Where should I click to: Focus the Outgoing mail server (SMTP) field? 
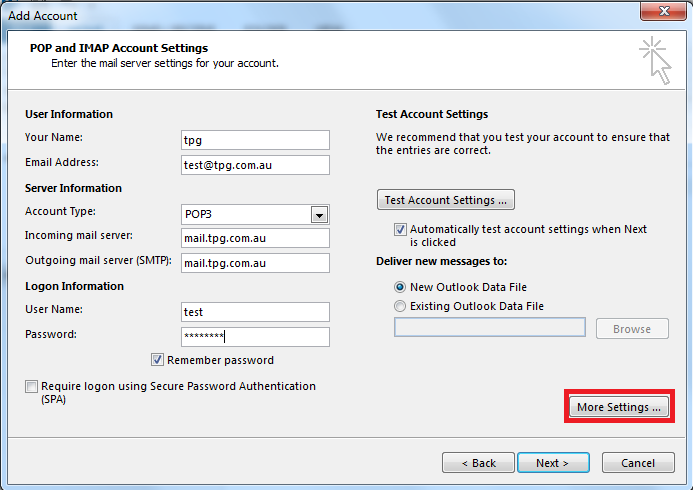coord(255,263)
